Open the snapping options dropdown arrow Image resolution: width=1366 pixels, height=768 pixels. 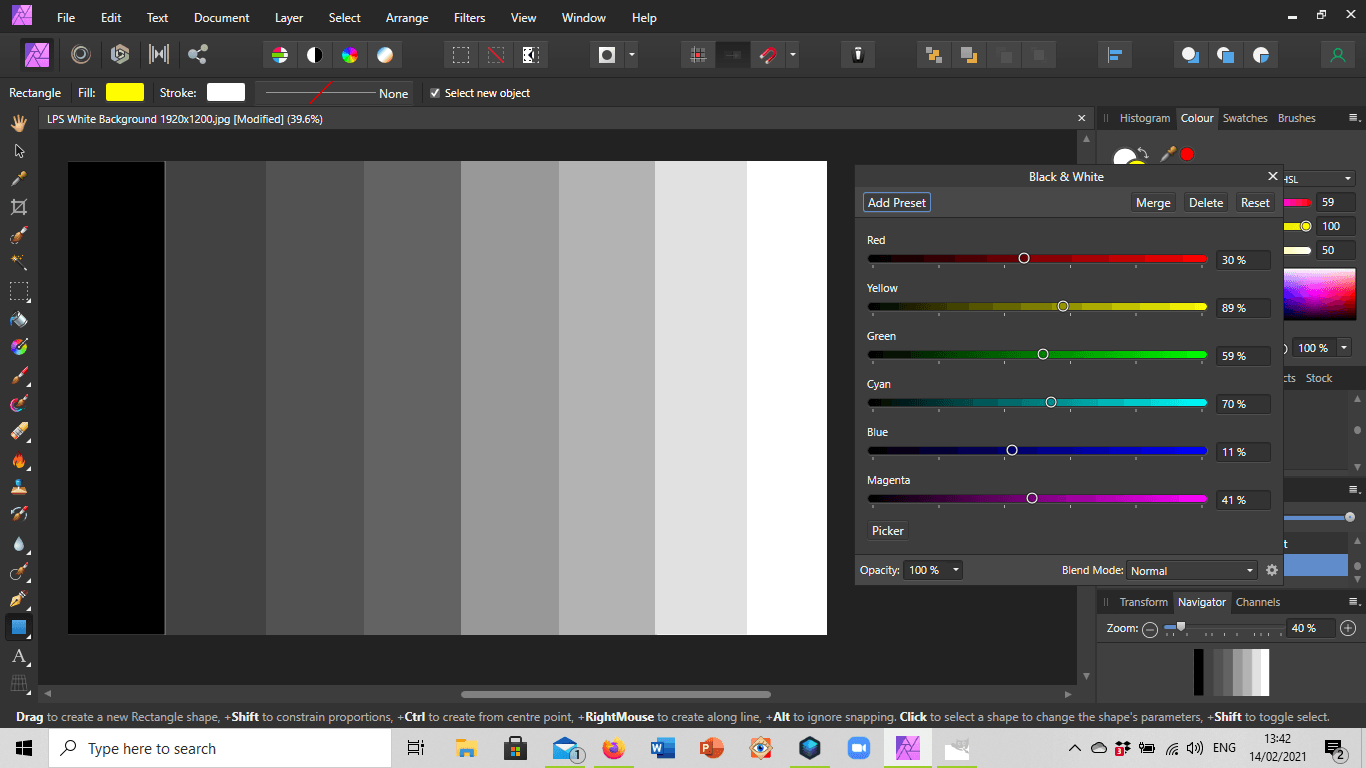click(793, 55)
